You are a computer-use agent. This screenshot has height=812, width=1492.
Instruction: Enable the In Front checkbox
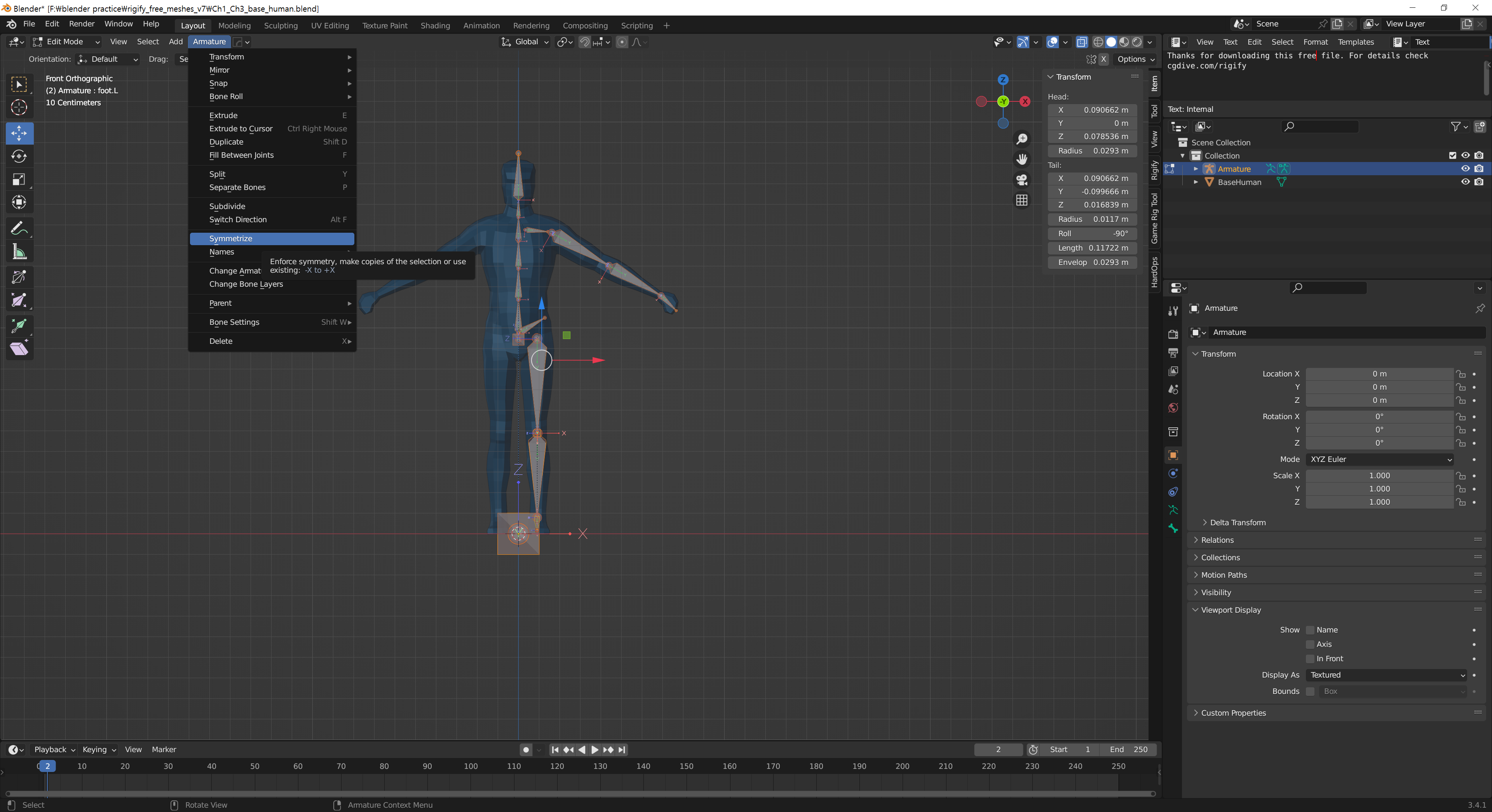tap(1310, 659)
